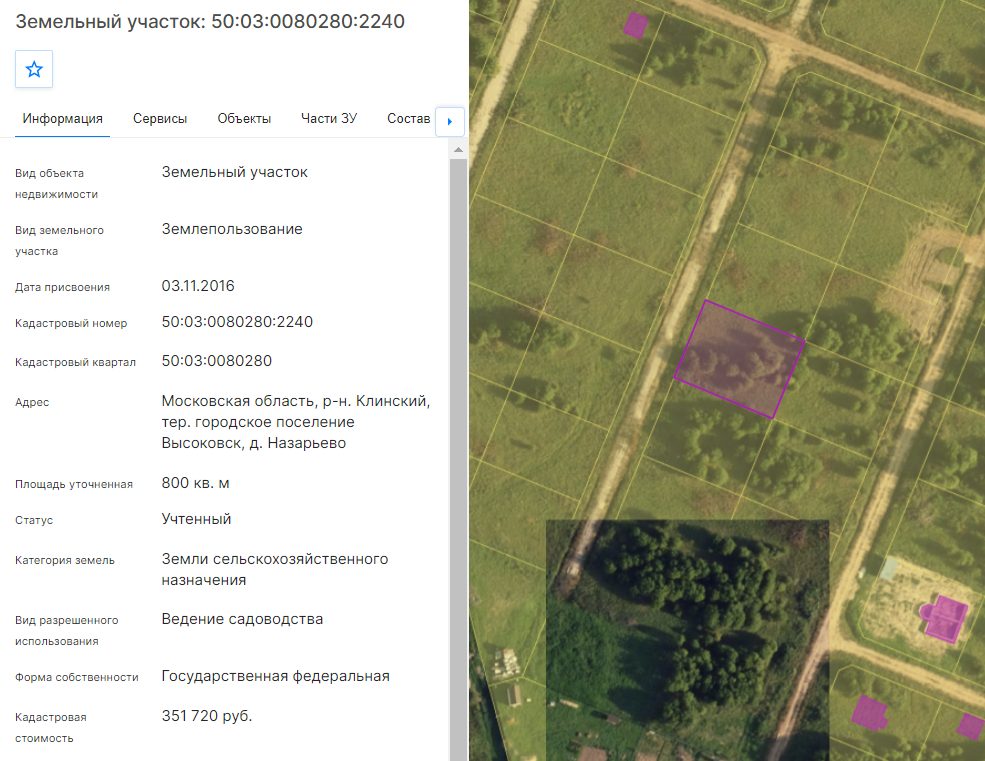Switch to the Сервисы tab
This screenshot has width=985, height=761.
click(160, 119)
